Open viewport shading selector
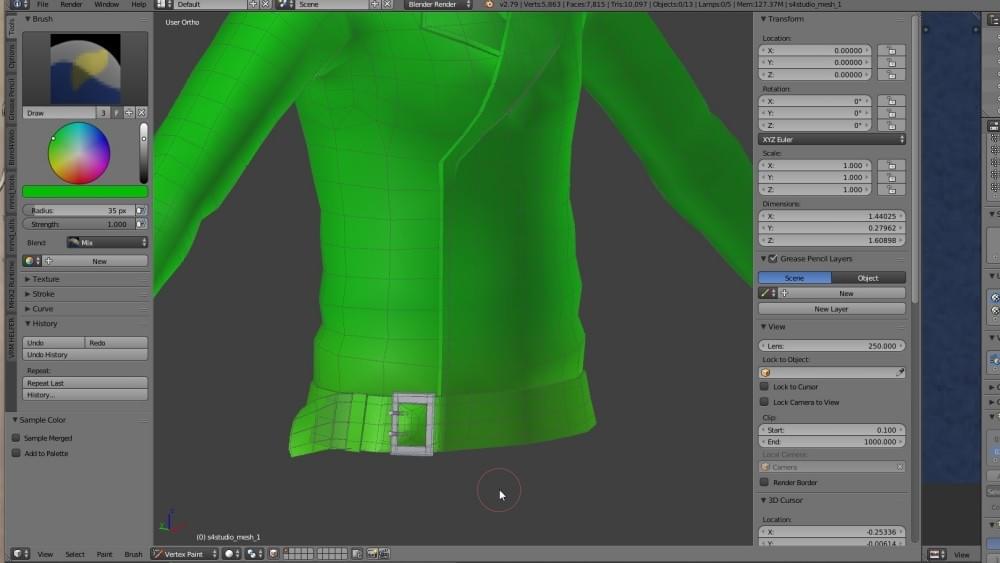The image size is (1000, 563). pos(232,554)
